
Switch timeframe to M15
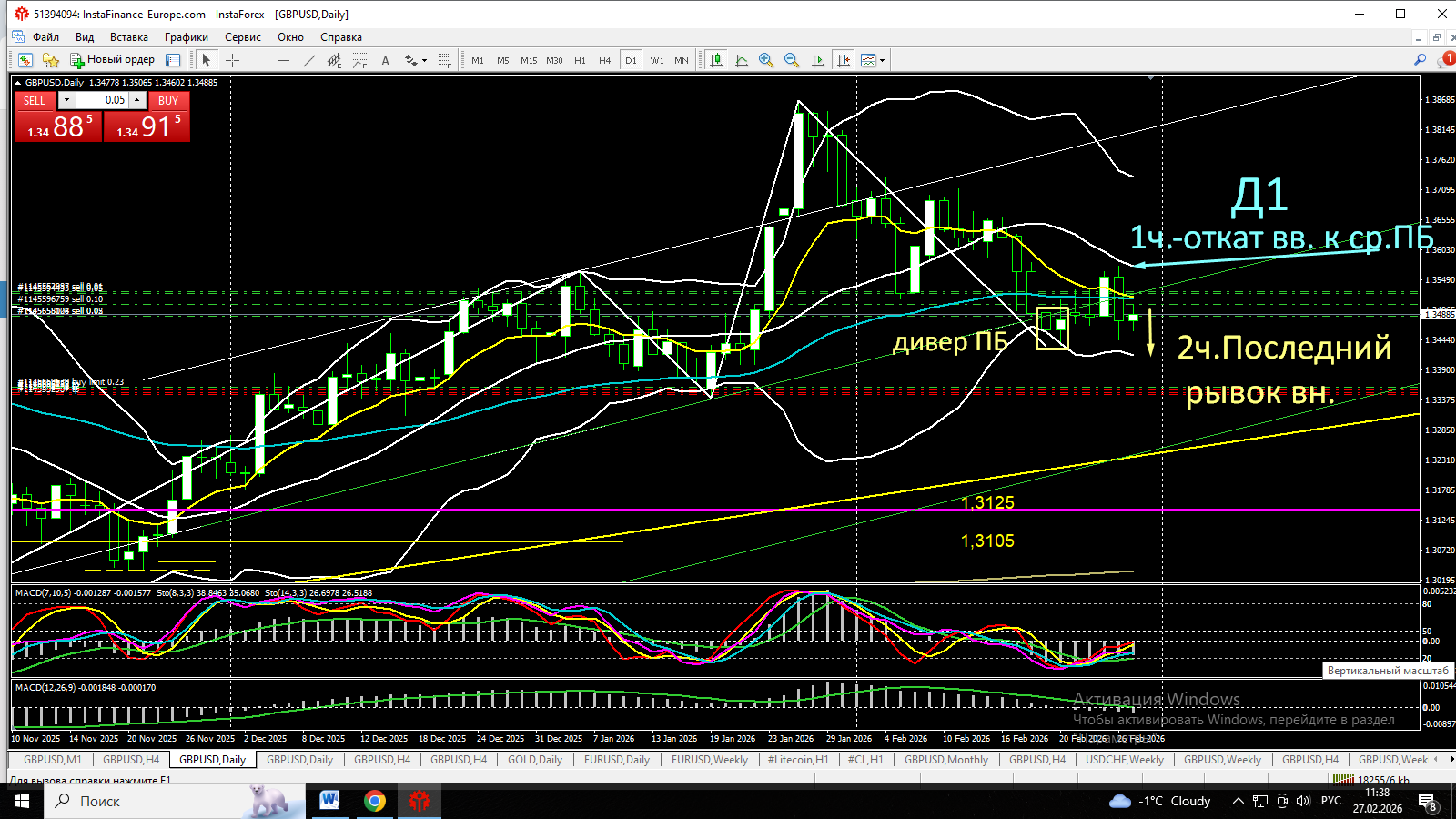coord(529,60)
